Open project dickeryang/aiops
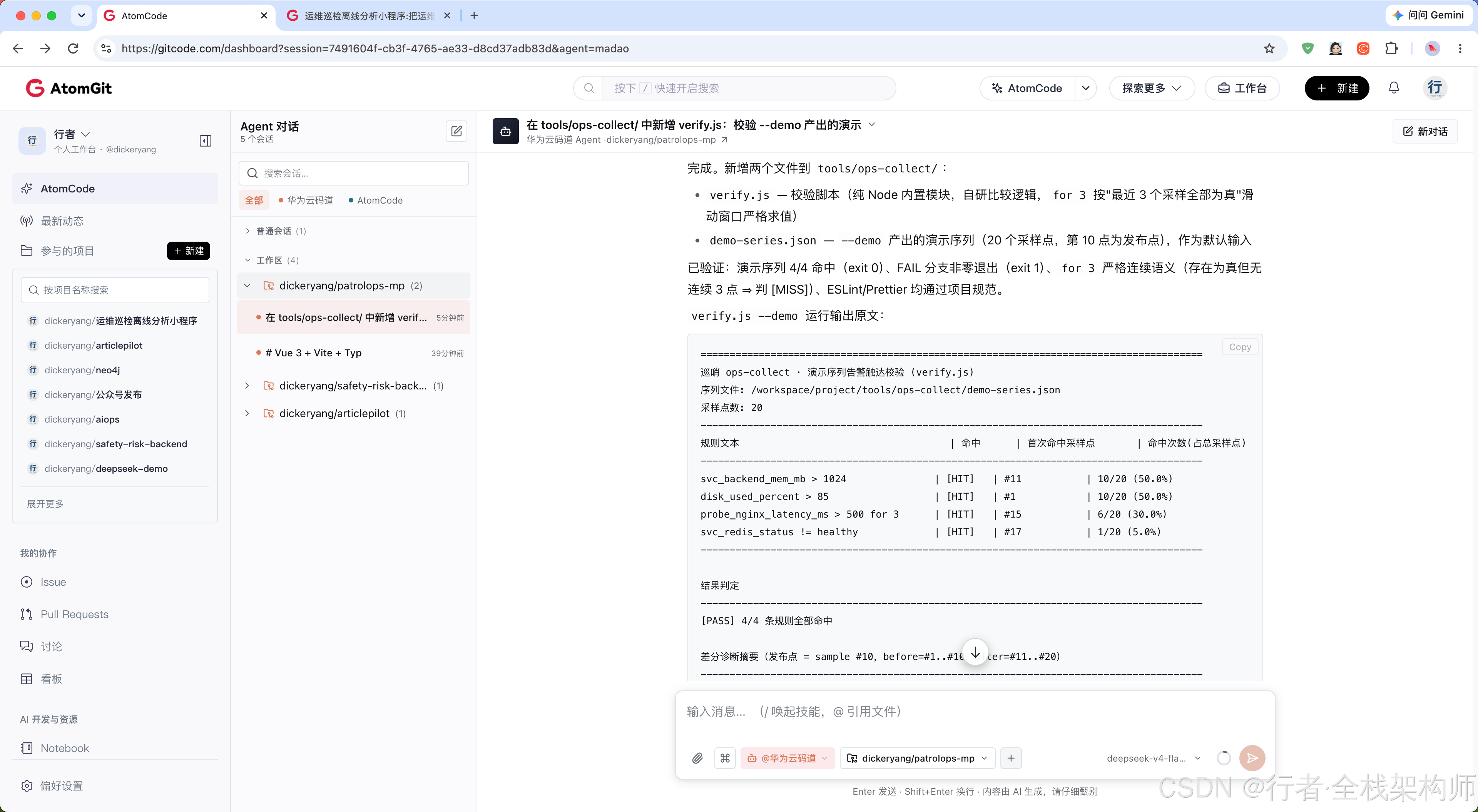Screen dimensions: 1478x812 [82, 419]
